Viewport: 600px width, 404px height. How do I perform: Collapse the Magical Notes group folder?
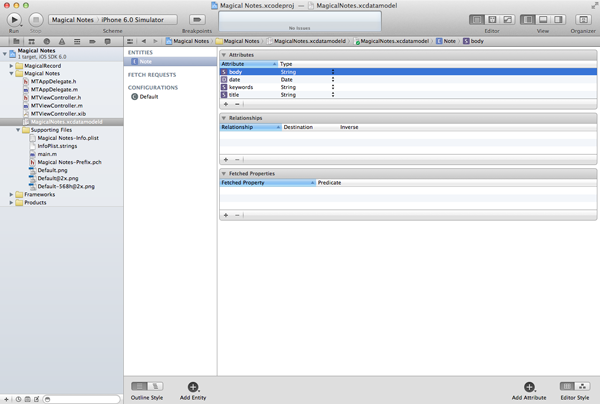click(x=11, y=73)
